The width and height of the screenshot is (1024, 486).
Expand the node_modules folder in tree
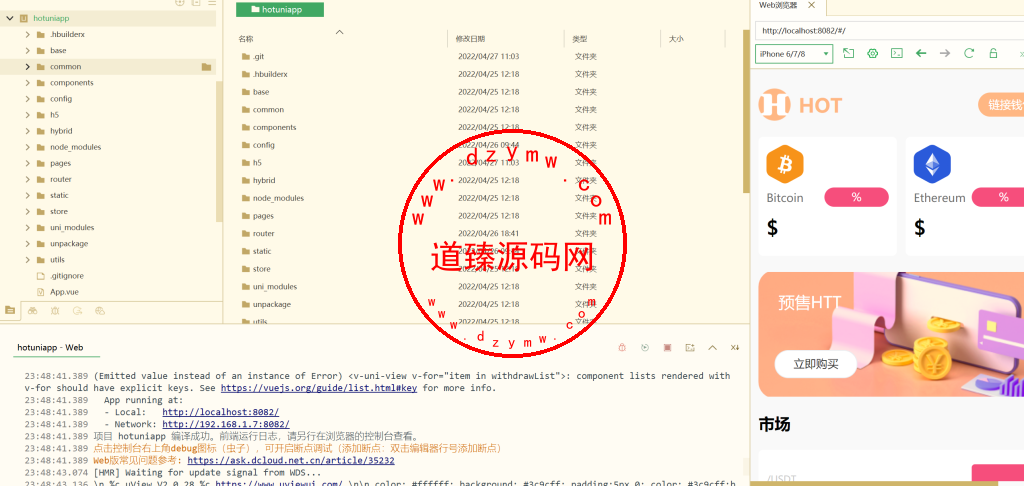pos(27,147)
